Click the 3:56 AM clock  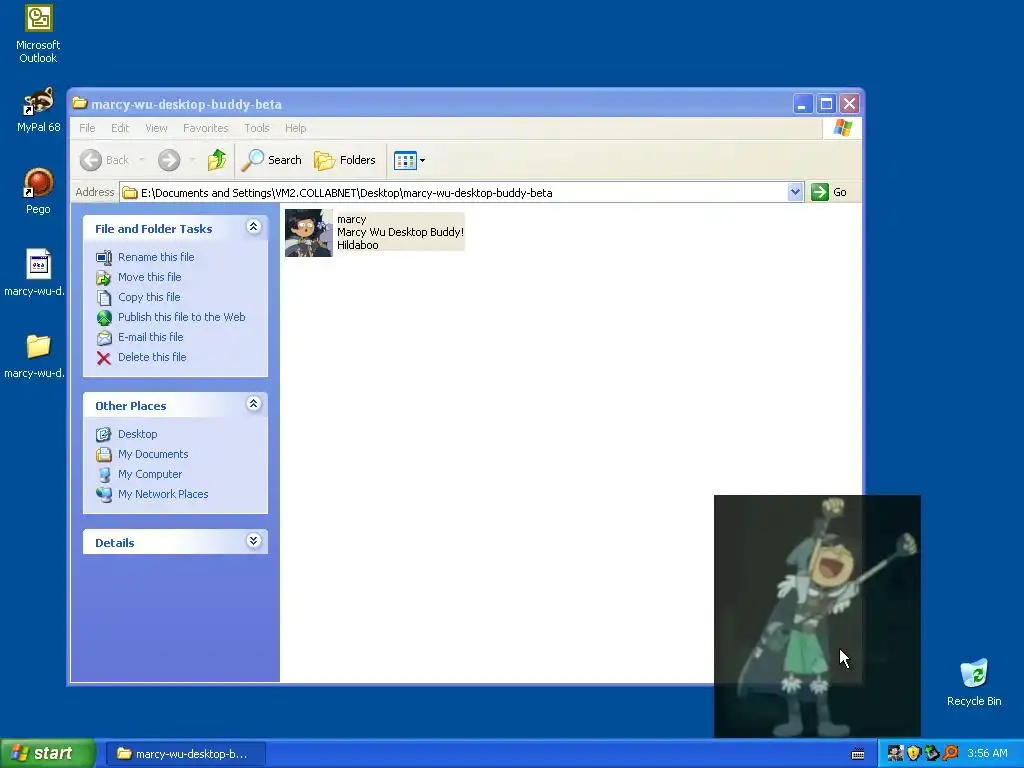pyautogui.click(x=987, y=754)
